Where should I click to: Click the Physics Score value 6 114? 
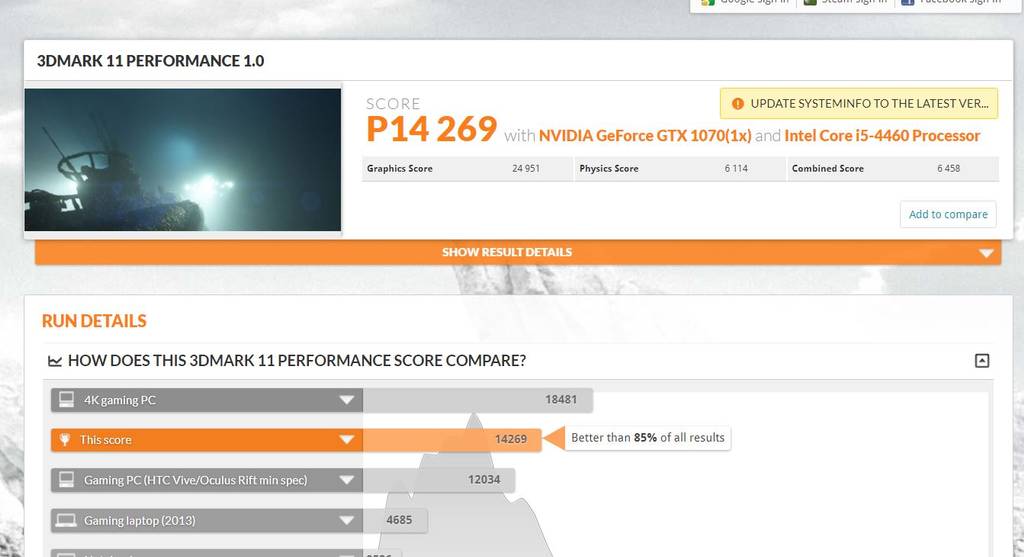pos(736,168)
